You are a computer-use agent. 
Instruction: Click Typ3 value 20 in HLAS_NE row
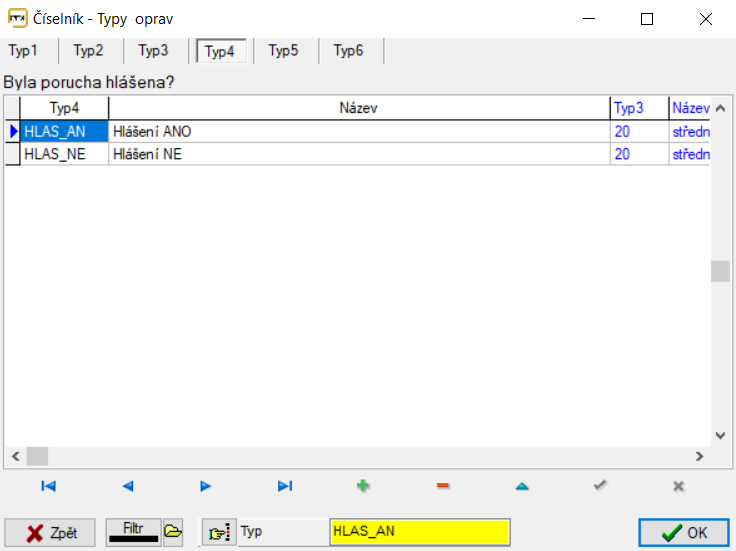pos(639,154)
